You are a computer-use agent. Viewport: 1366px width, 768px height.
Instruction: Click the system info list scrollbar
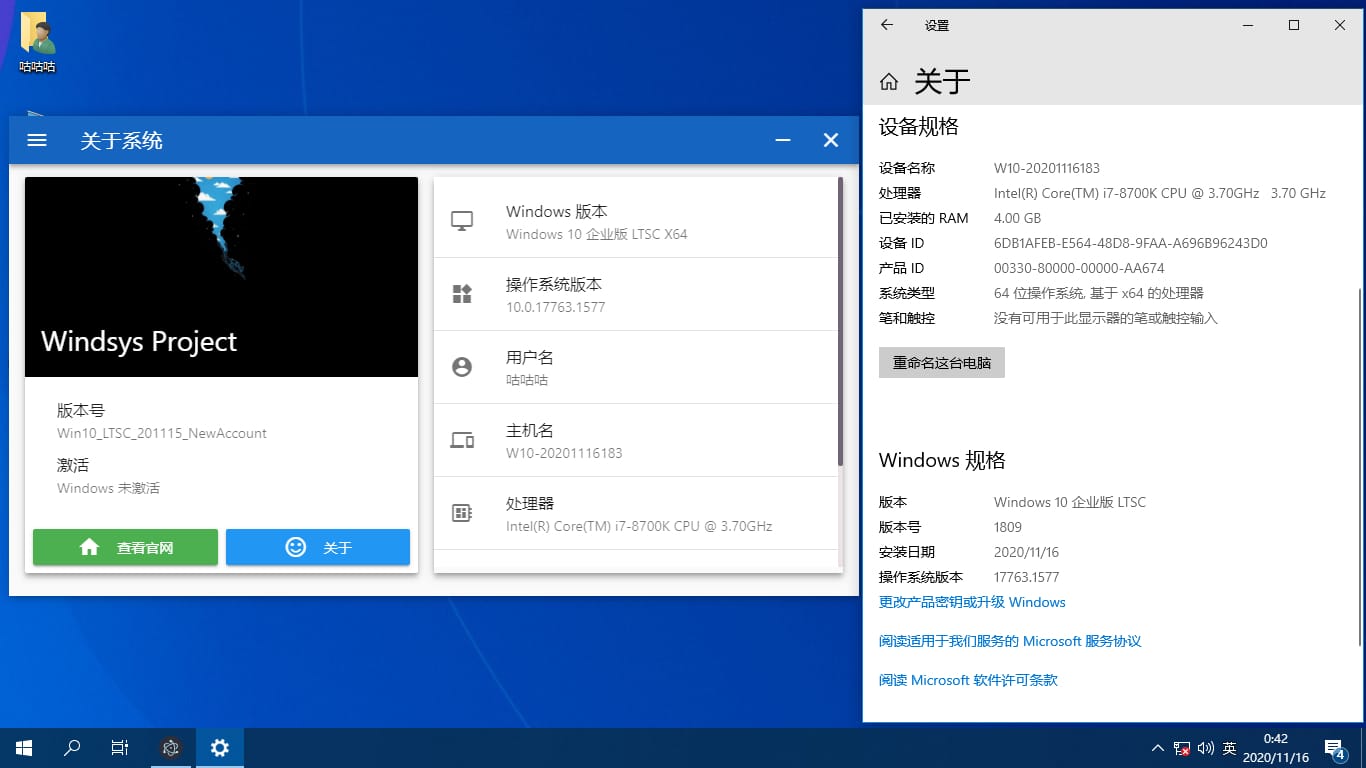point(840,320)
